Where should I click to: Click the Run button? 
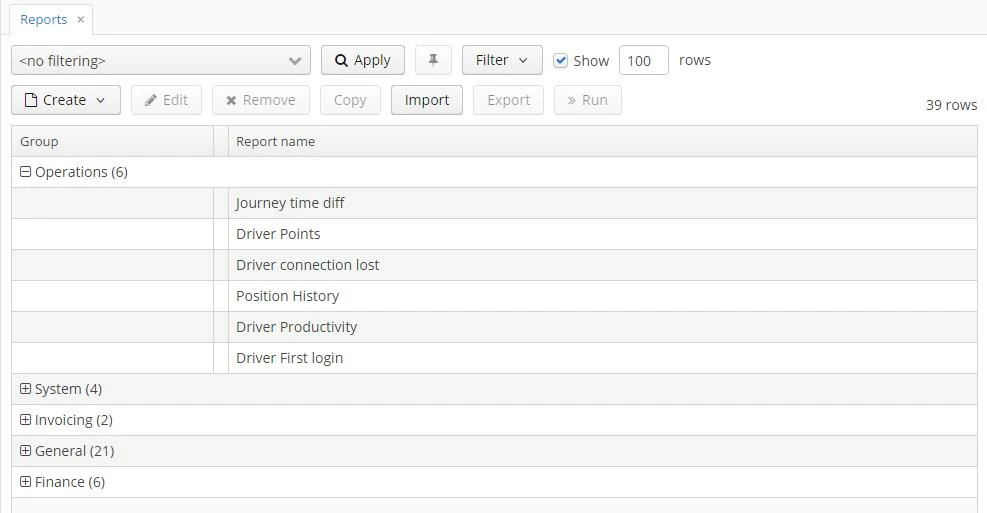pyautogui.click(x=587, y=100)
